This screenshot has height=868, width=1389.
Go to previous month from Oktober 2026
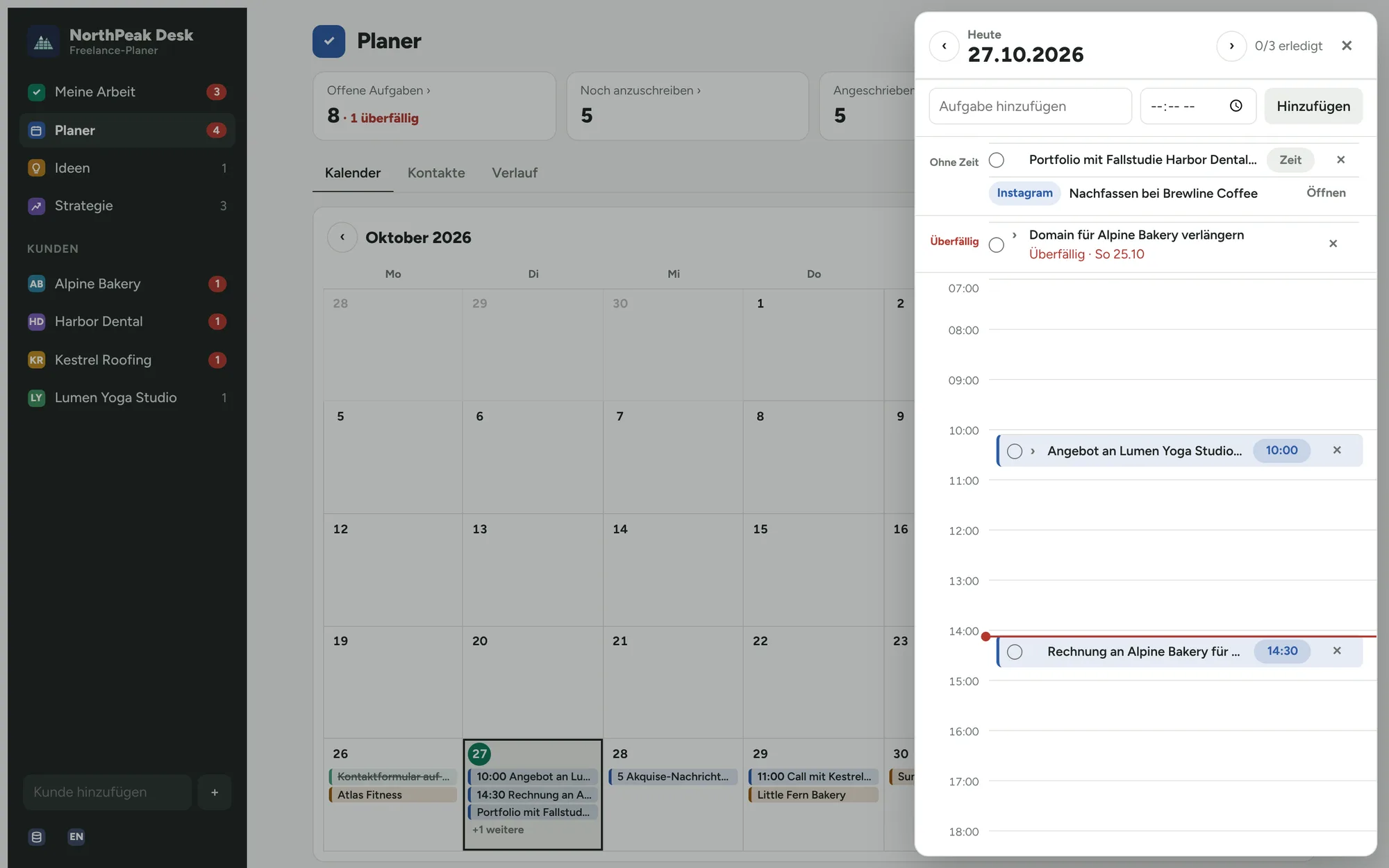[x=342, y=237]
